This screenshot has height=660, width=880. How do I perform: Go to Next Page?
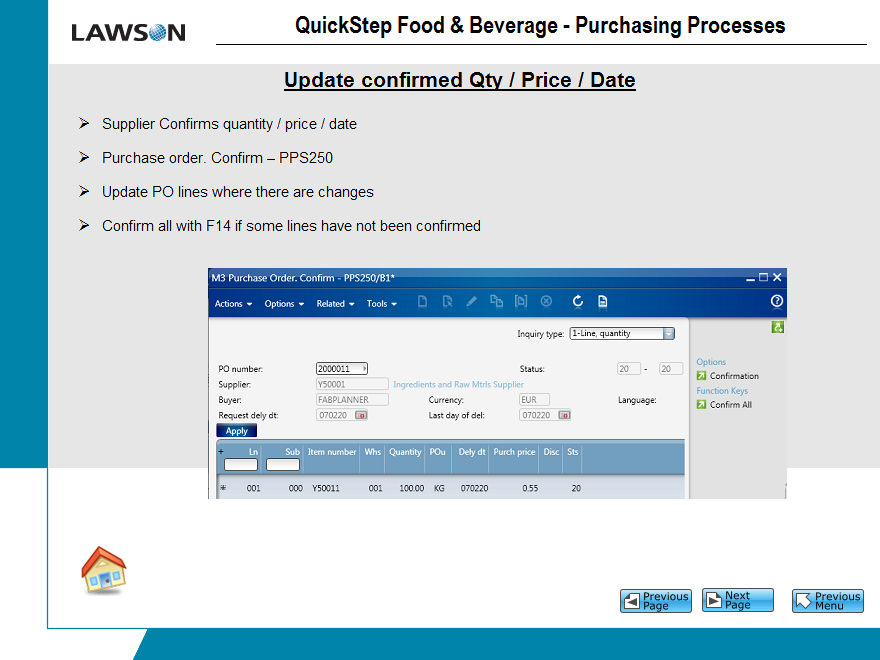[x=738, y=600]
